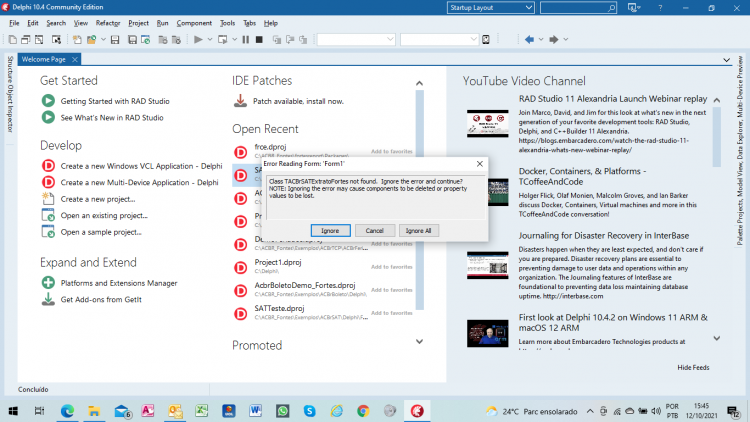Open WhatsApp from the taskbar

(283, 411)
